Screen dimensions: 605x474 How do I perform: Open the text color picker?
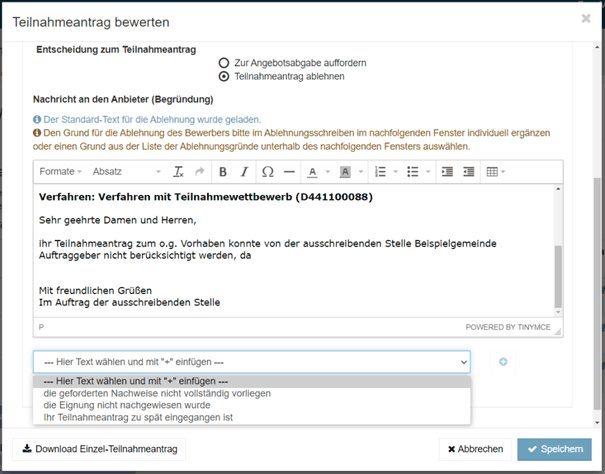tap(324, 172)
